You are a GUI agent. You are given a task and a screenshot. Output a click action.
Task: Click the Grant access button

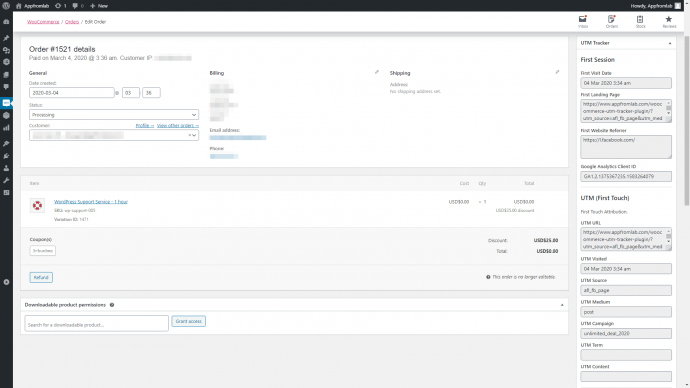[x=188, y=321]
